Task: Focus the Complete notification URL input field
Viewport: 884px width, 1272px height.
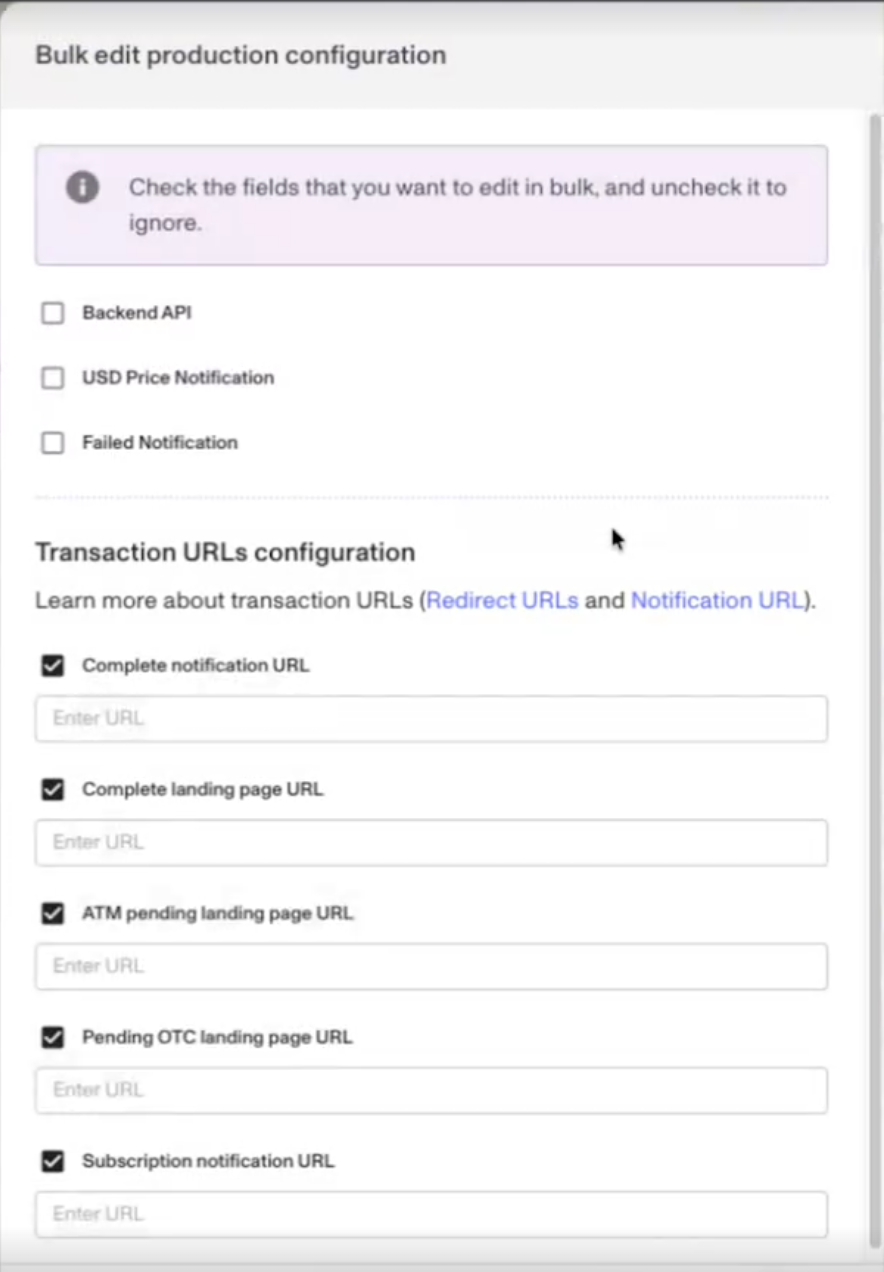Action: 431,719
